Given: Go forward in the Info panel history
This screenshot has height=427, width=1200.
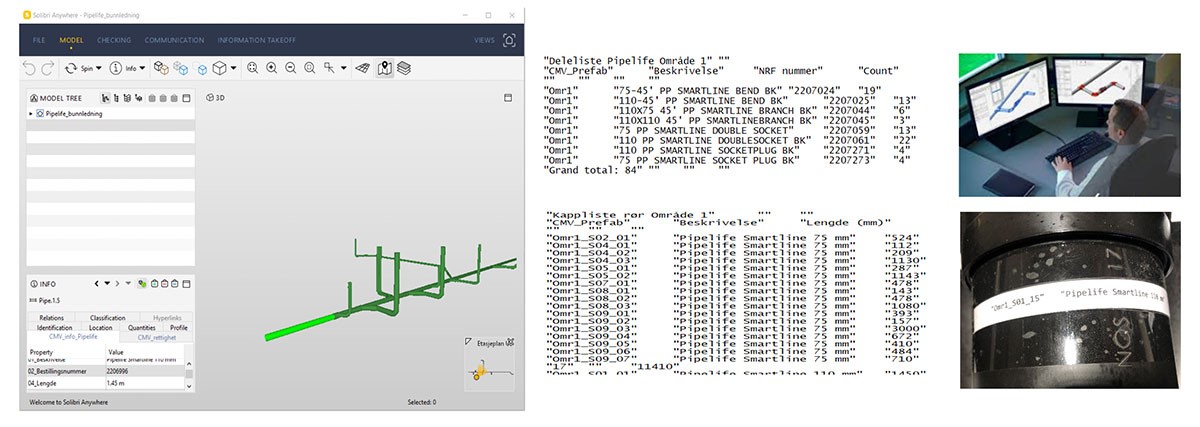Looking at the screenshot, I should point(117,283).
